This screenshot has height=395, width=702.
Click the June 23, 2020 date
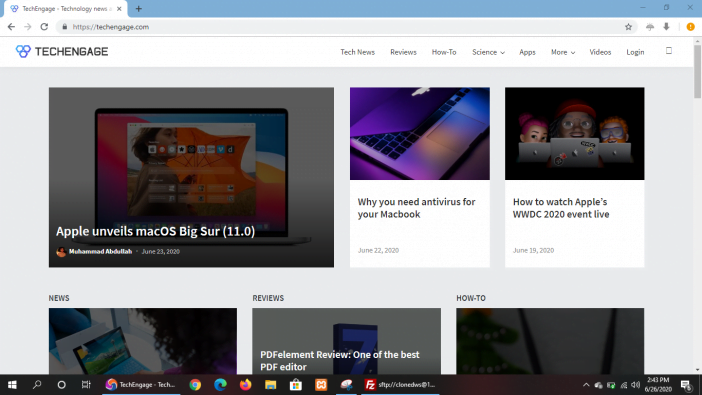160,251
